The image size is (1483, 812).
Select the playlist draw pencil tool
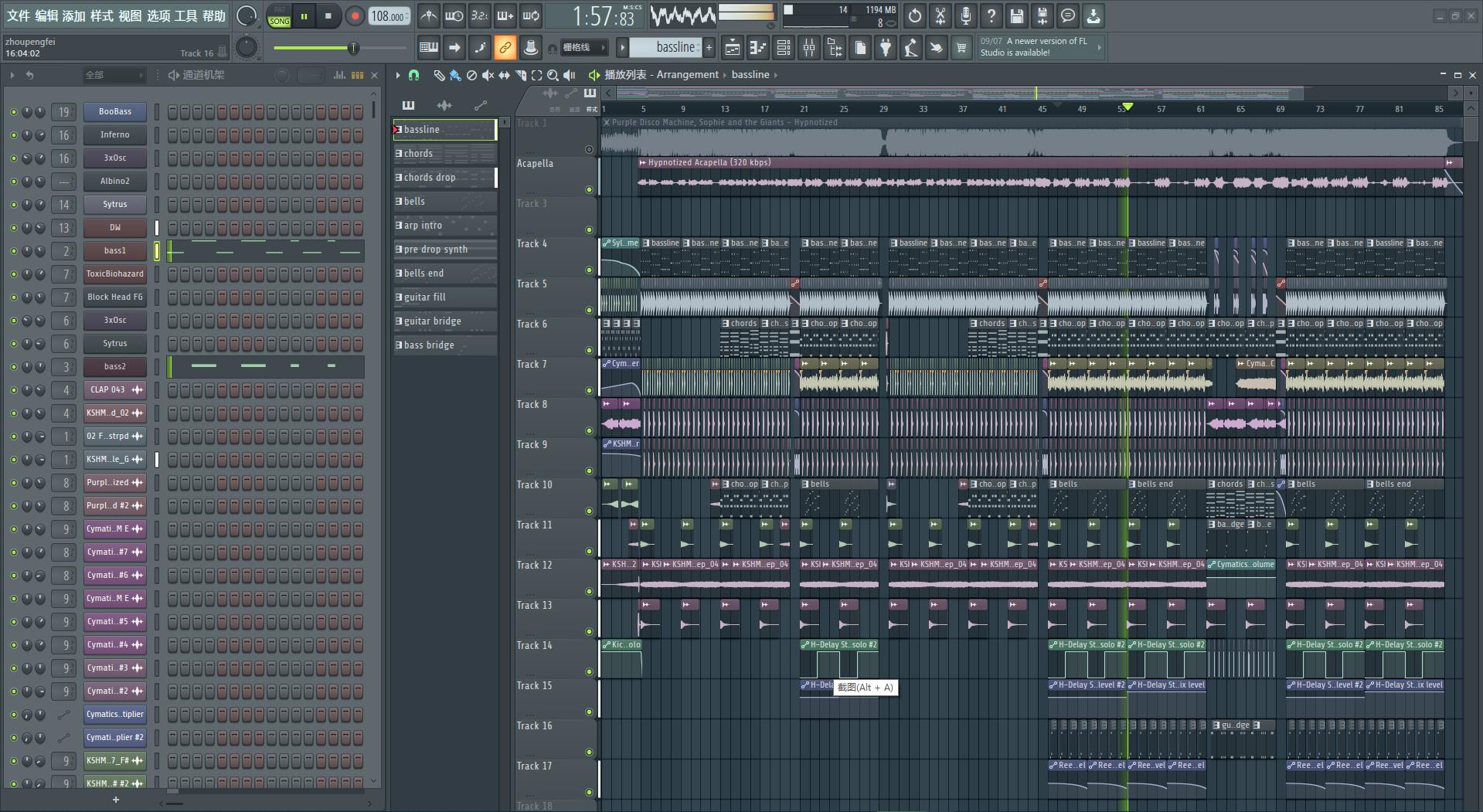tap(439, 75)
